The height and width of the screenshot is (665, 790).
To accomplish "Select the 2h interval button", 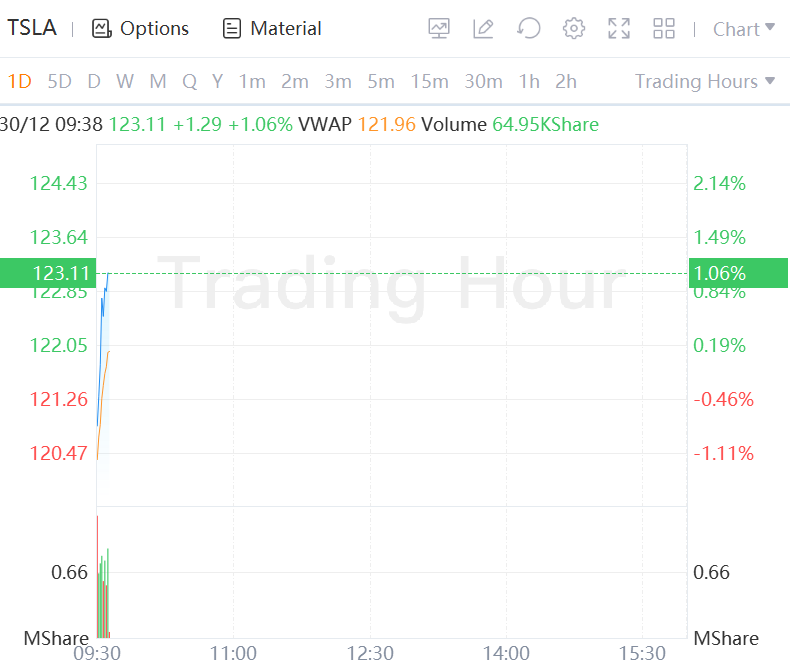I will [x=566, y=81].
